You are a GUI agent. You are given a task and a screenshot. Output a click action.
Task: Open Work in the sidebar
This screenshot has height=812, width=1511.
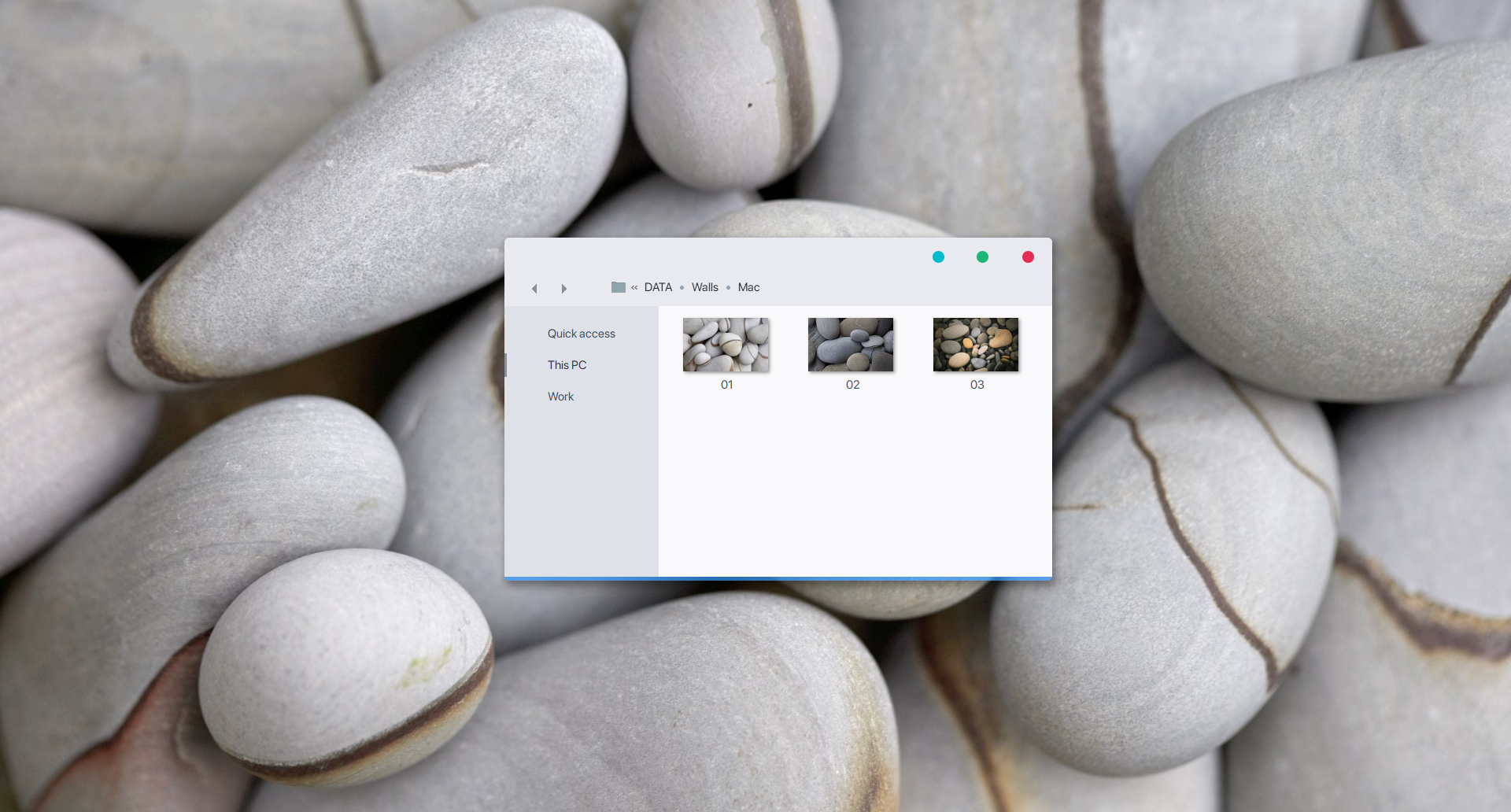coord(560,397)
